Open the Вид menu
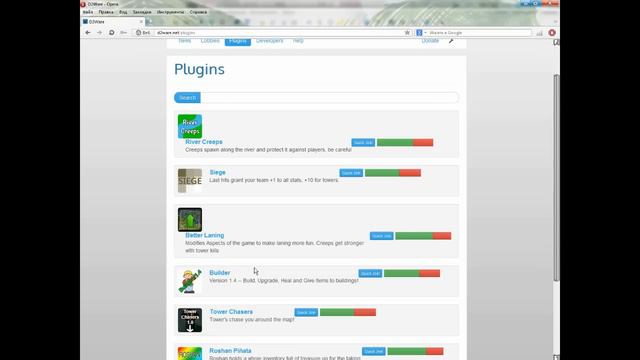The image size is (640, 360). [x=123, y=12]
